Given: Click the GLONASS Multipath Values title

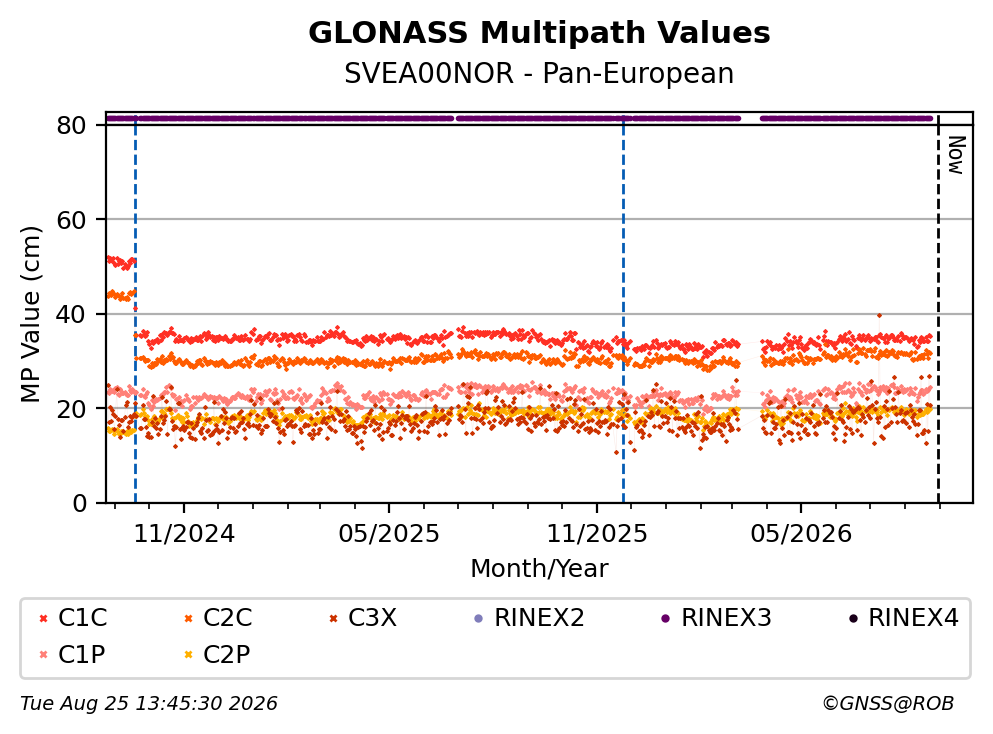Looking at the screenshot, I should tap(539, 32).
